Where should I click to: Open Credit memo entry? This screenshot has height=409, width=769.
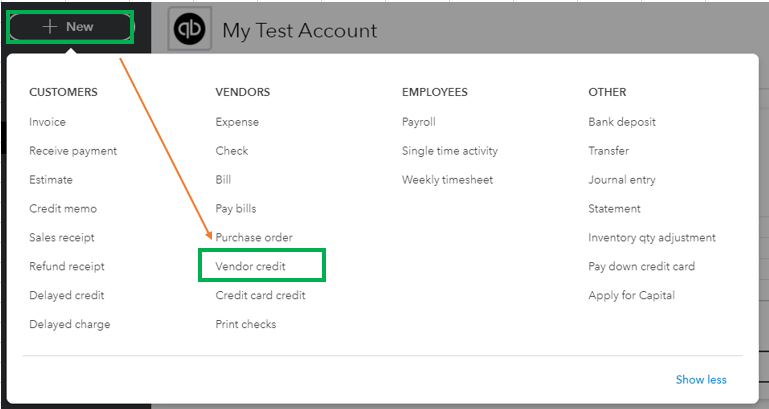(x=63, y=209)
